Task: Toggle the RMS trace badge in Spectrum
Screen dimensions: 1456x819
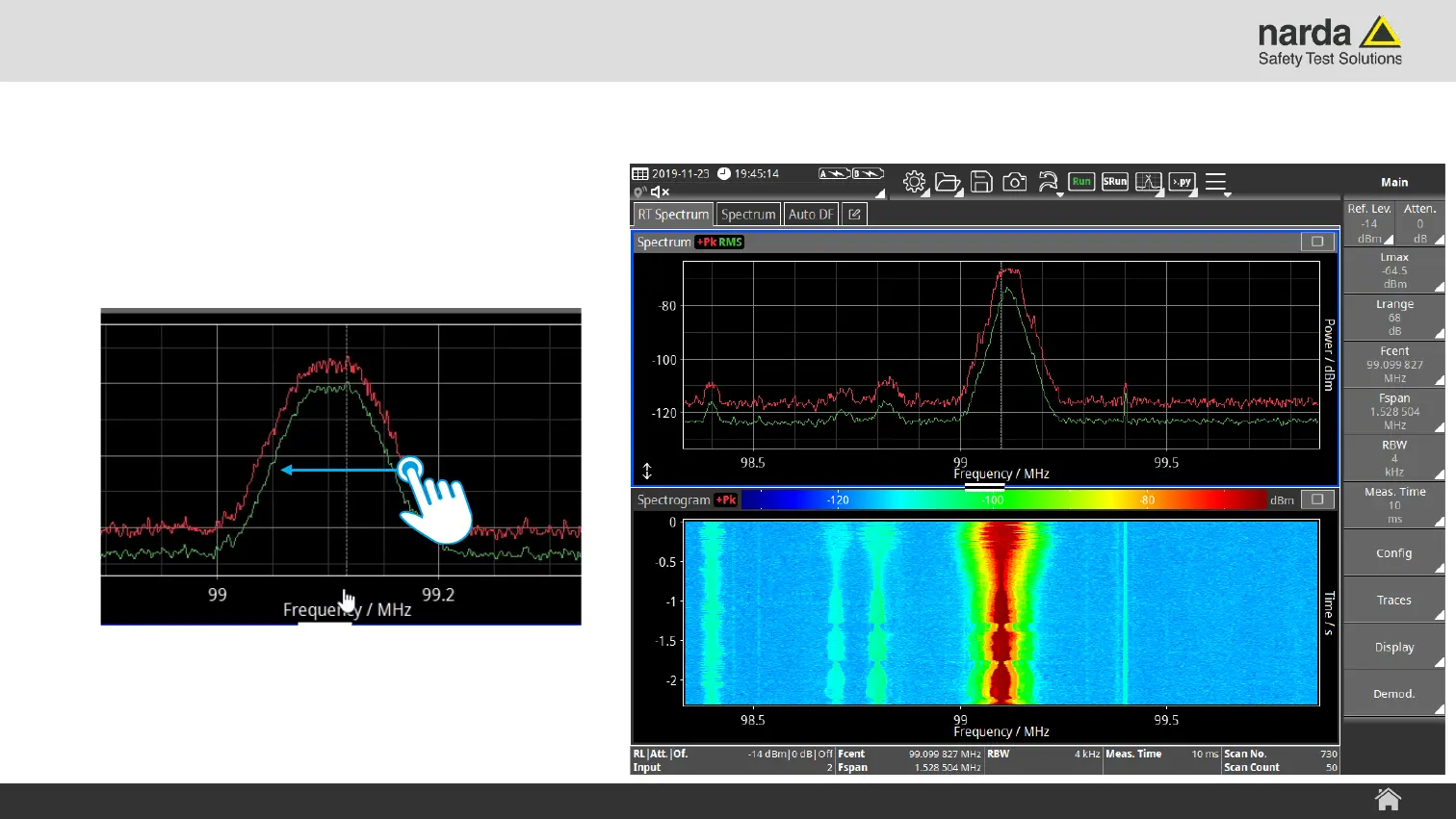Action: click(x=731, y=243)
